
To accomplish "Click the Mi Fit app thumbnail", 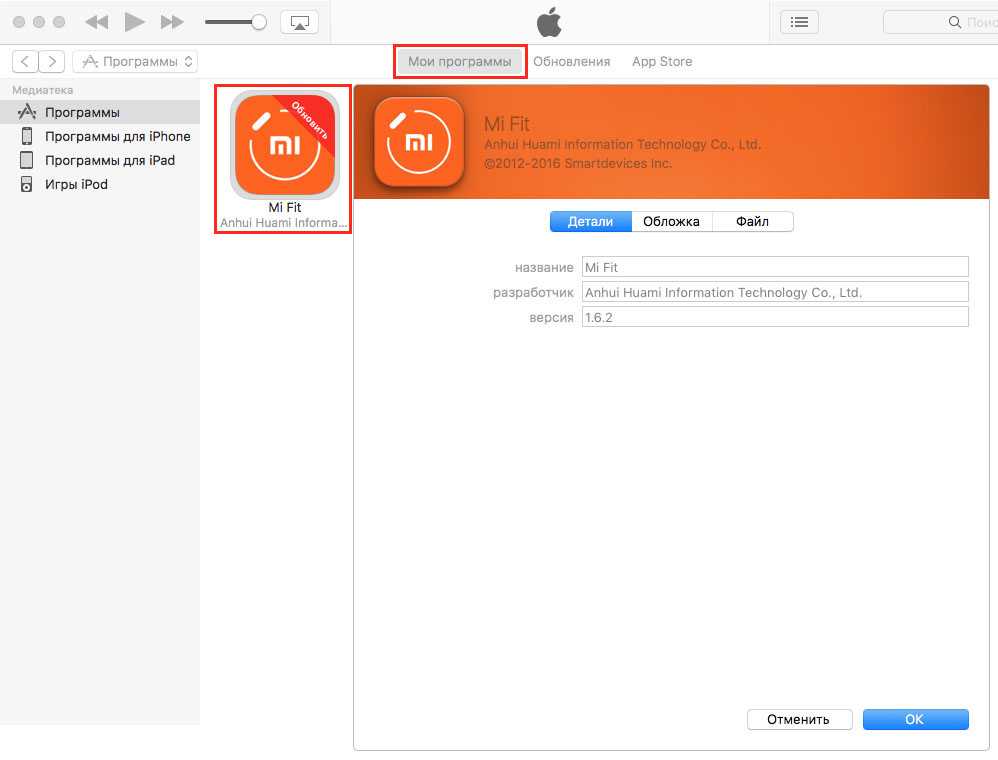I will [285, 145].
